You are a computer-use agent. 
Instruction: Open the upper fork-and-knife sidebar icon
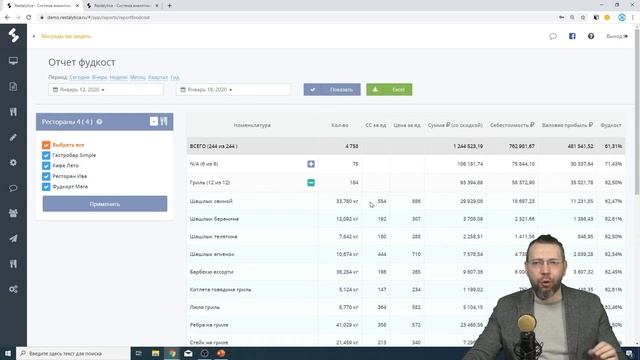click(13, 112)
